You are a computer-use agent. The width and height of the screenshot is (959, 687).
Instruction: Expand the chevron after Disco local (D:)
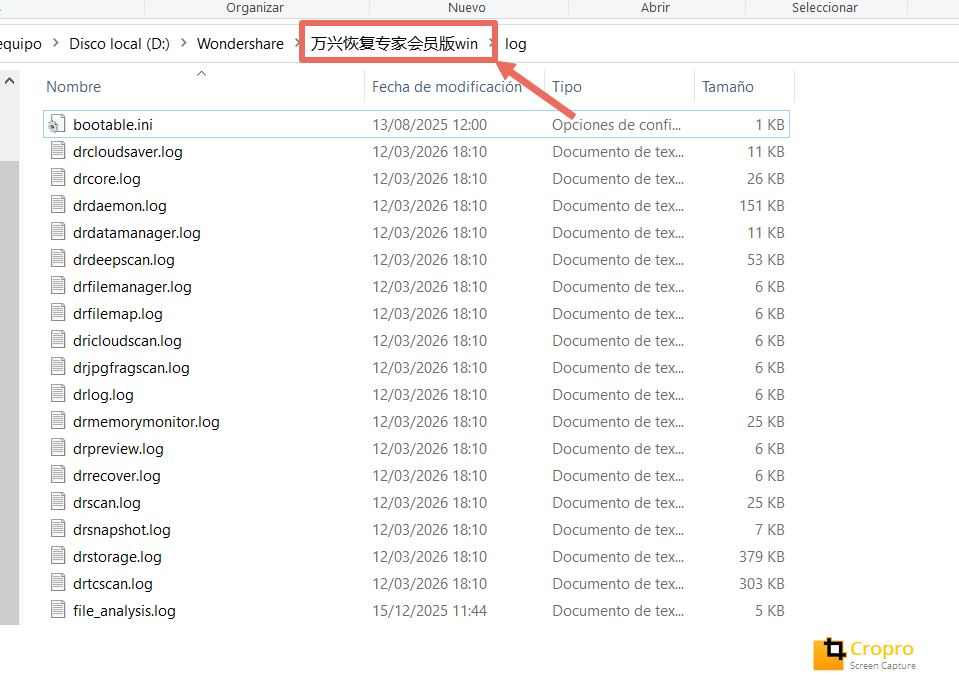click(183, 43)
